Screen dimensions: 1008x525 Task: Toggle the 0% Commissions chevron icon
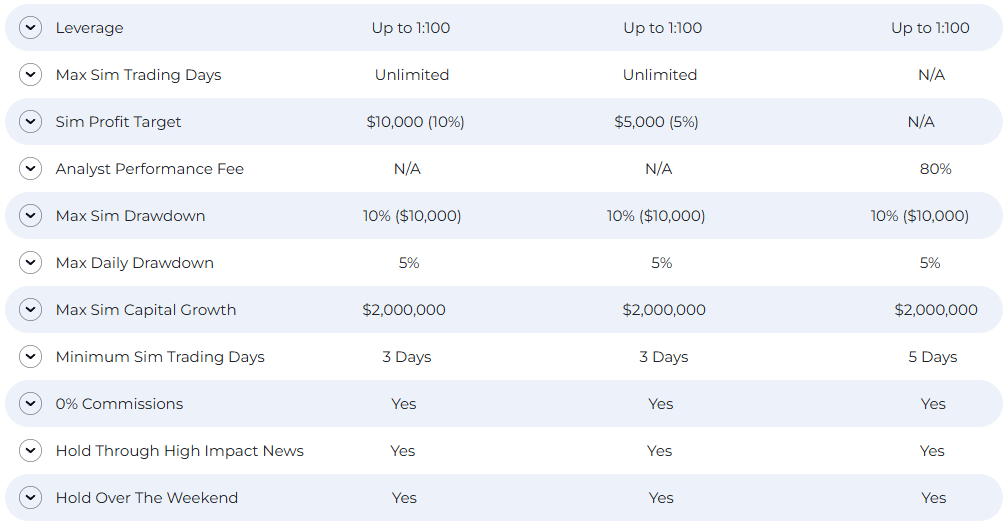pos(30,404)
